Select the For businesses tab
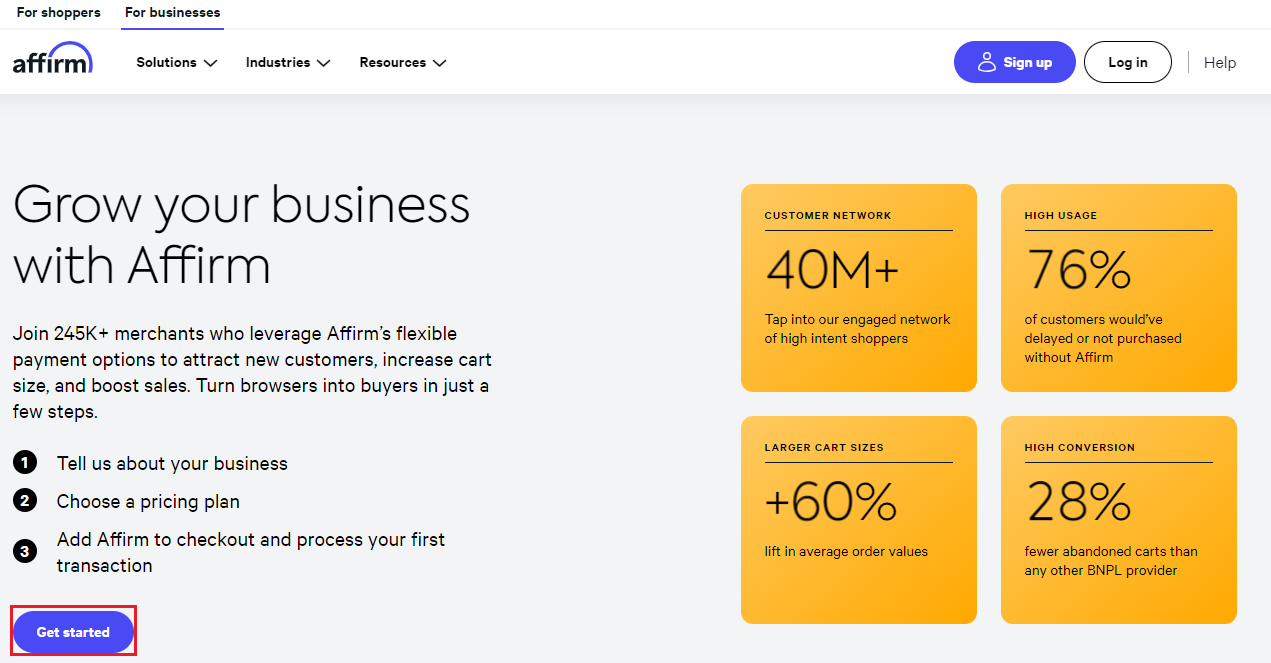This screenshot has width=1271, height=663. click(173, 13)
